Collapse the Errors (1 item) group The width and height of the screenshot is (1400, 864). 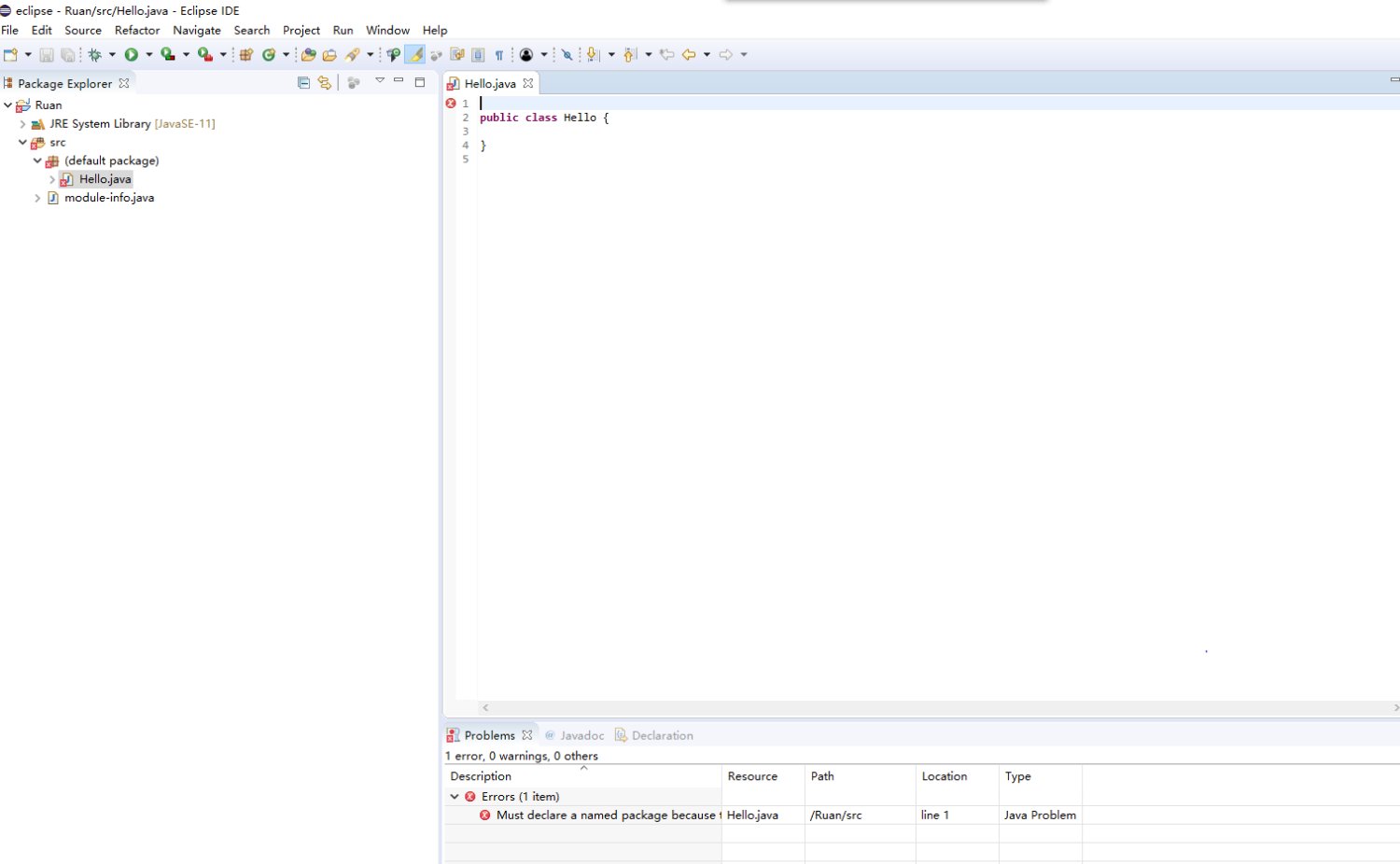[455, 797]
